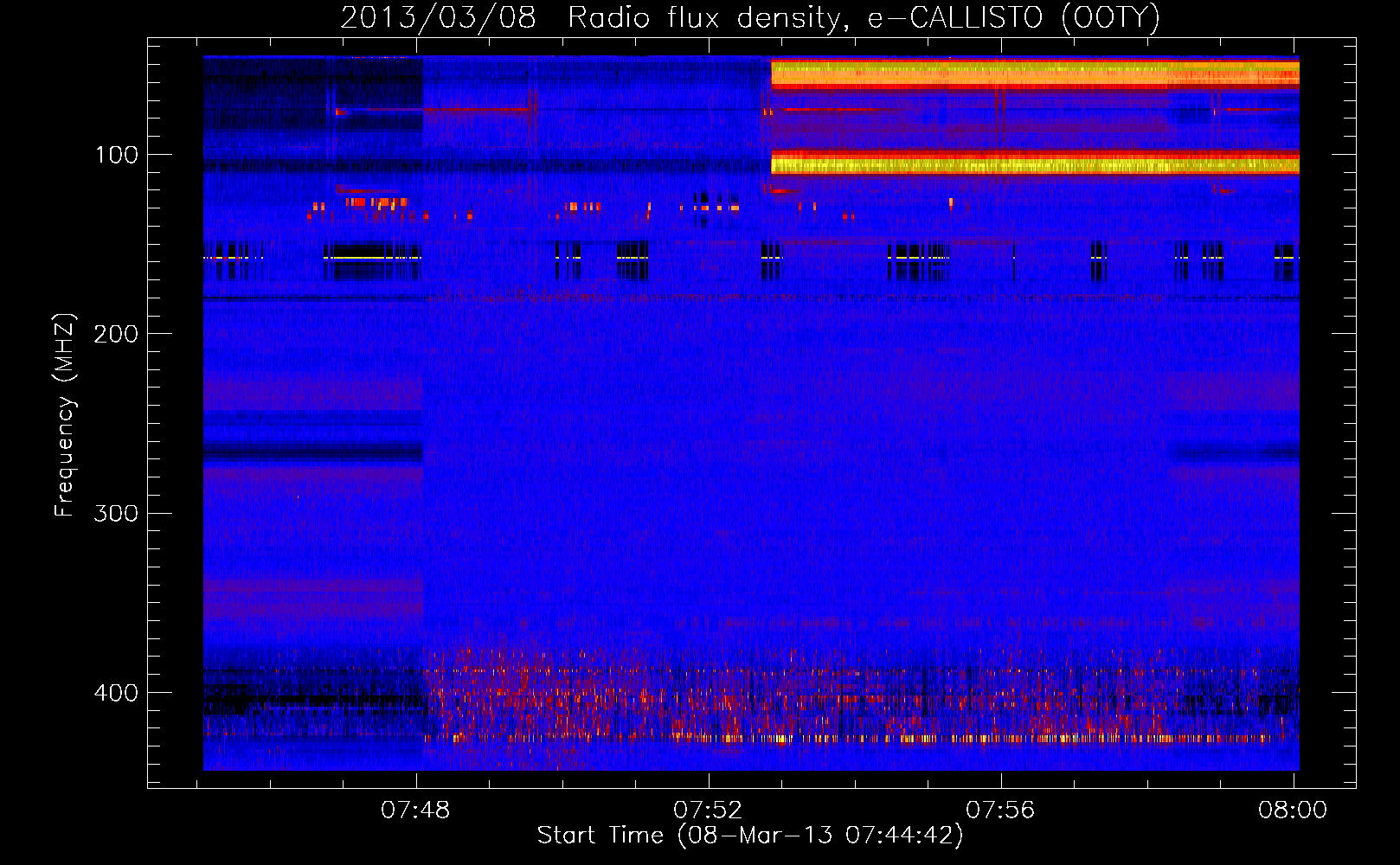1400x865 pixels.
Task: Click the 07:48 time tick label
Action: tap(415, 811)
